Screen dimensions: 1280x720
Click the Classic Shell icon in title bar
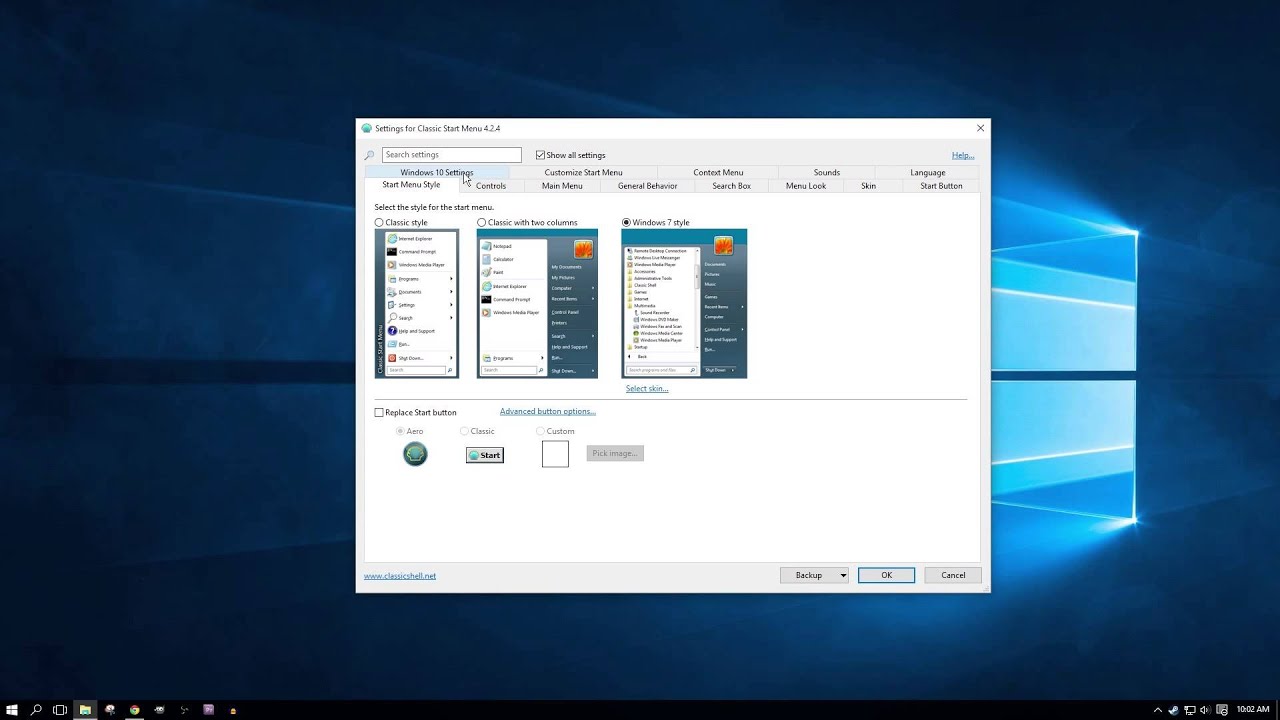[x=367, y=128]
